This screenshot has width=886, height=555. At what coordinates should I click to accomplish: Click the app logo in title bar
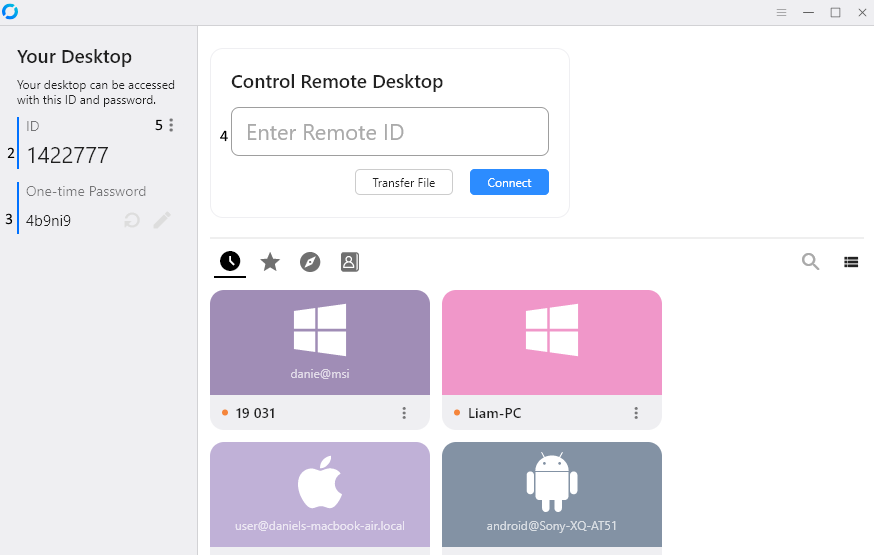click(10, 12)
